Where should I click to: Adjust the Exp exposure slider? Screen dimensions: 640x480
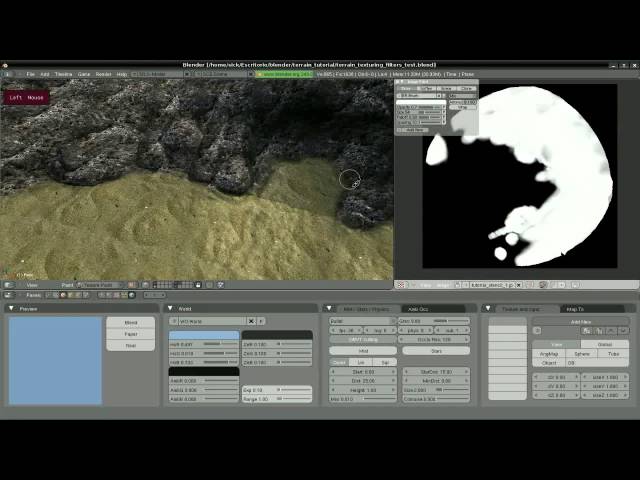277,390
